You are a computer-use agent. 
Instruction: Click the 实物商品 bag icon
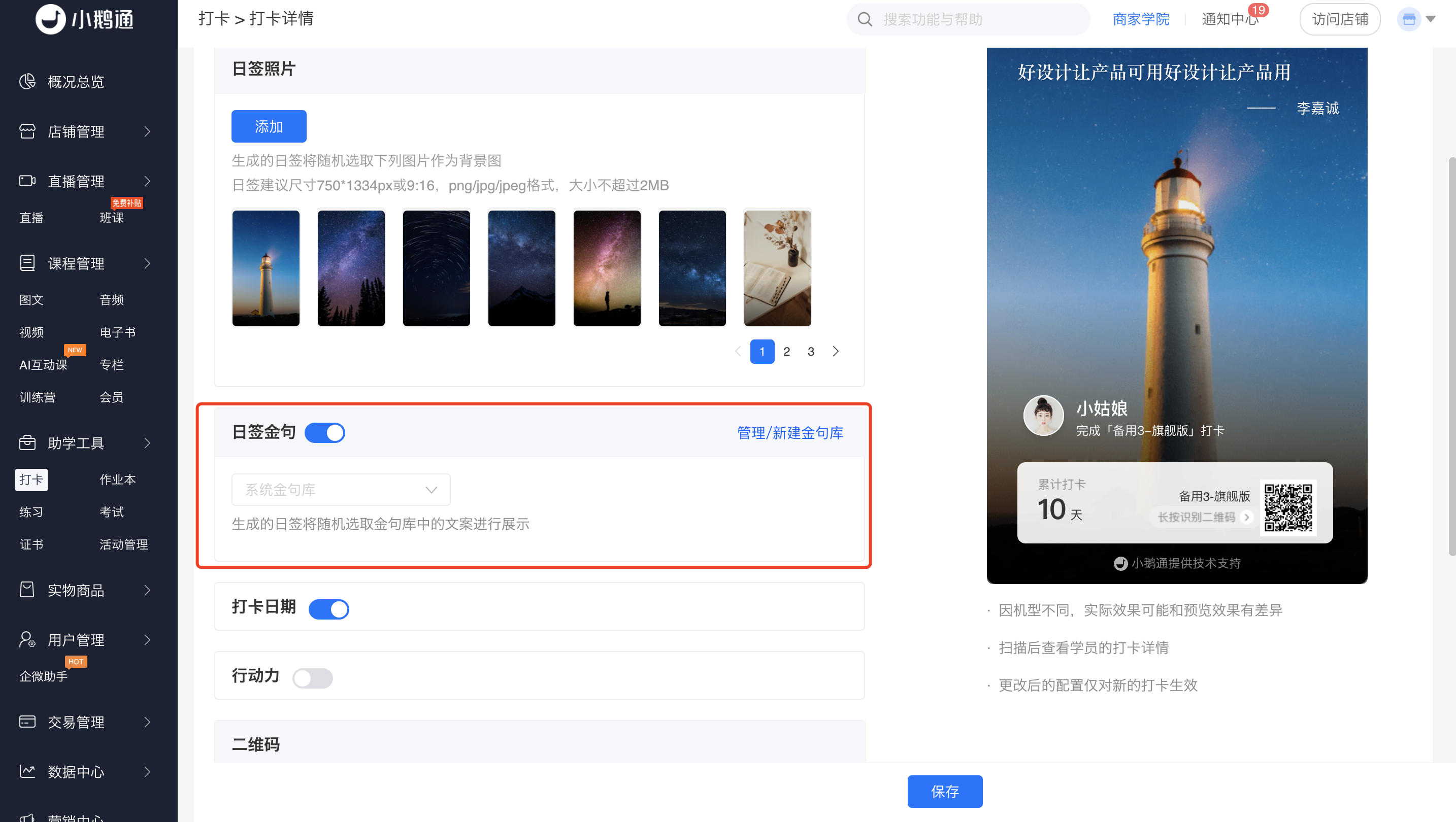pos(27,590)
